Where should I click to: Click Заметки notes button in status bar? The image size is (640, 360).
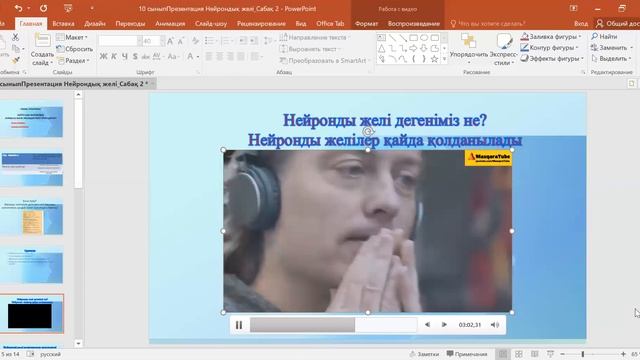pyautogui.click(x=424, y=354)
